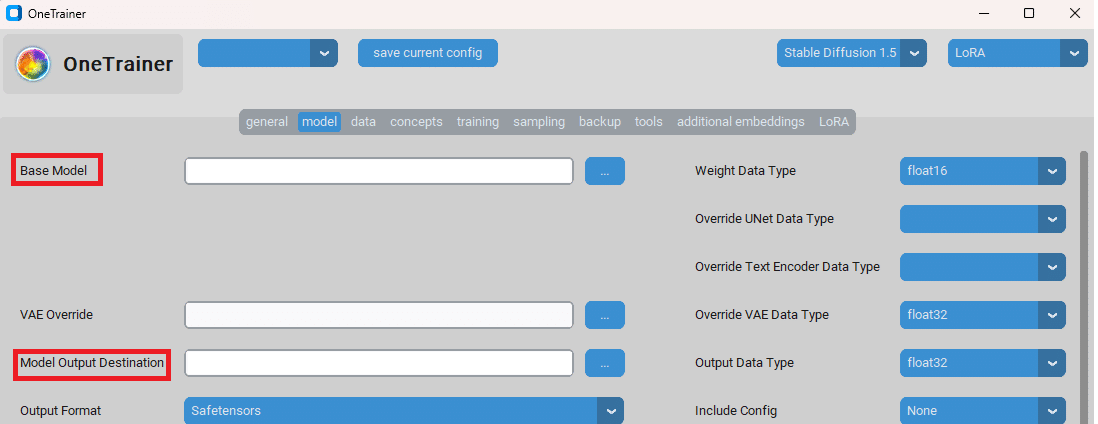This screenshot has height=424, width=1098.
Task: Open Override VAE Data Type float32 dropdown
Action: 982,315
